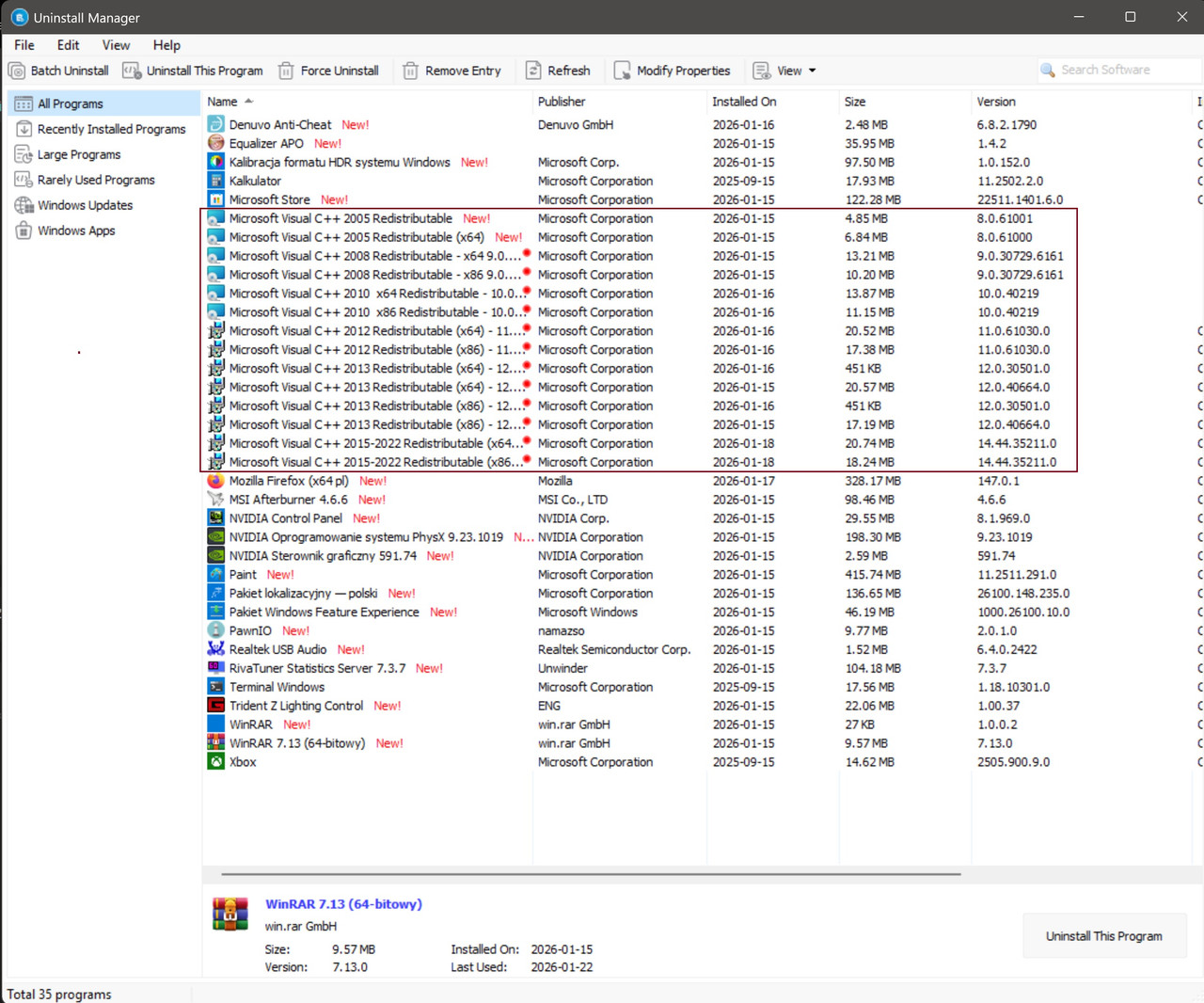Click WinRAR 7.13 (64-bitowy) row icon
The image size is (1204, 1003).
tap(215, 743)
